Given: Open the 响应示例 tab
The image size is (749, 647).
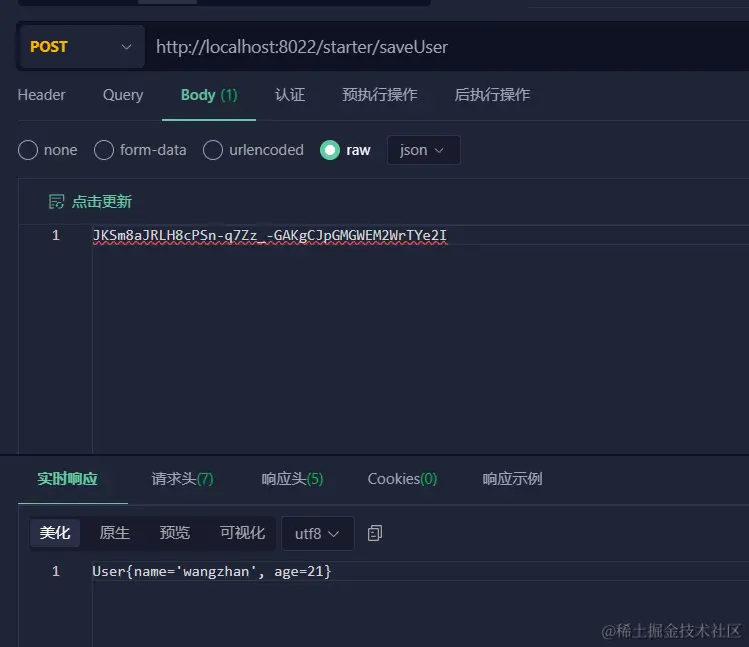Looking at the screenshot, I should 512,479.
